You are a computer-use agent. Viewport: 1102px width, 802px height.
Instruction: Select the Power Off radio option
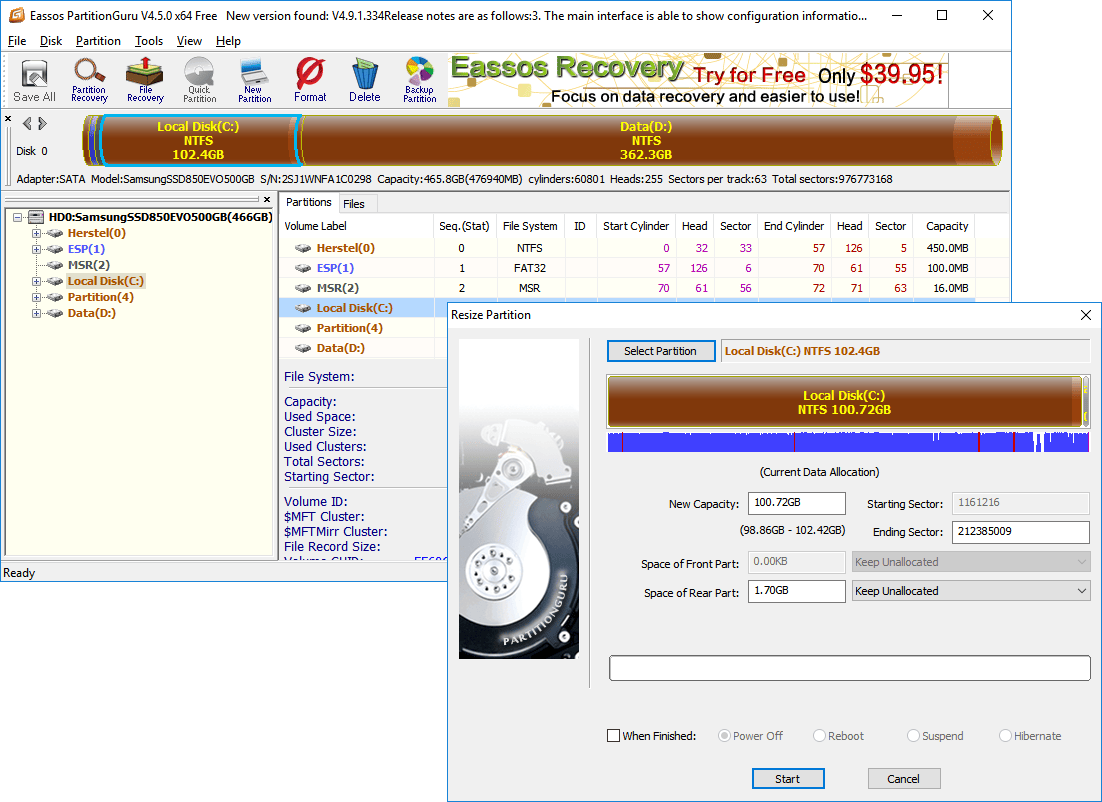(724, 736)
